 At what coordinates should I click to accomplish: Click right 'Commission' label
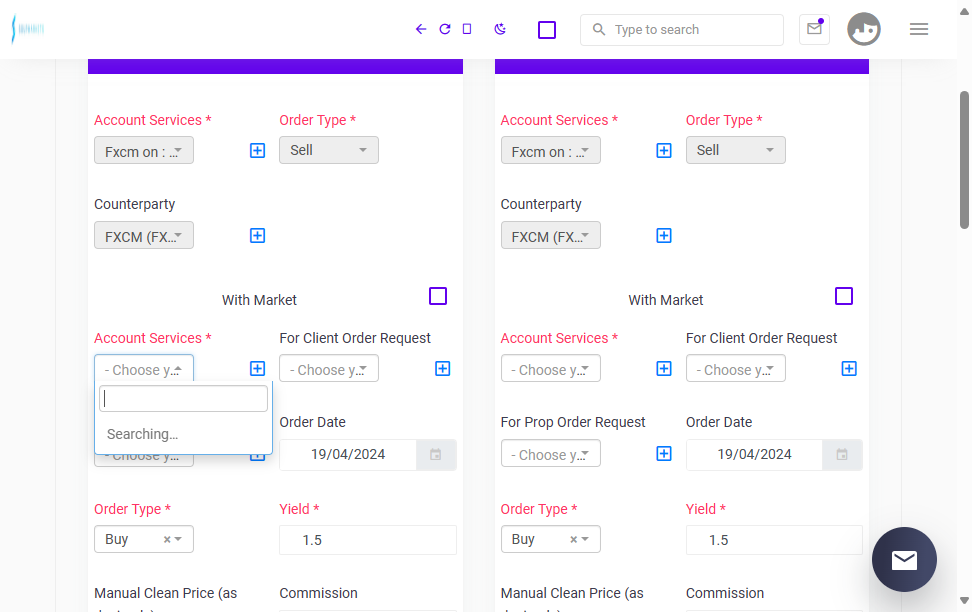click(x=725, y=593)
